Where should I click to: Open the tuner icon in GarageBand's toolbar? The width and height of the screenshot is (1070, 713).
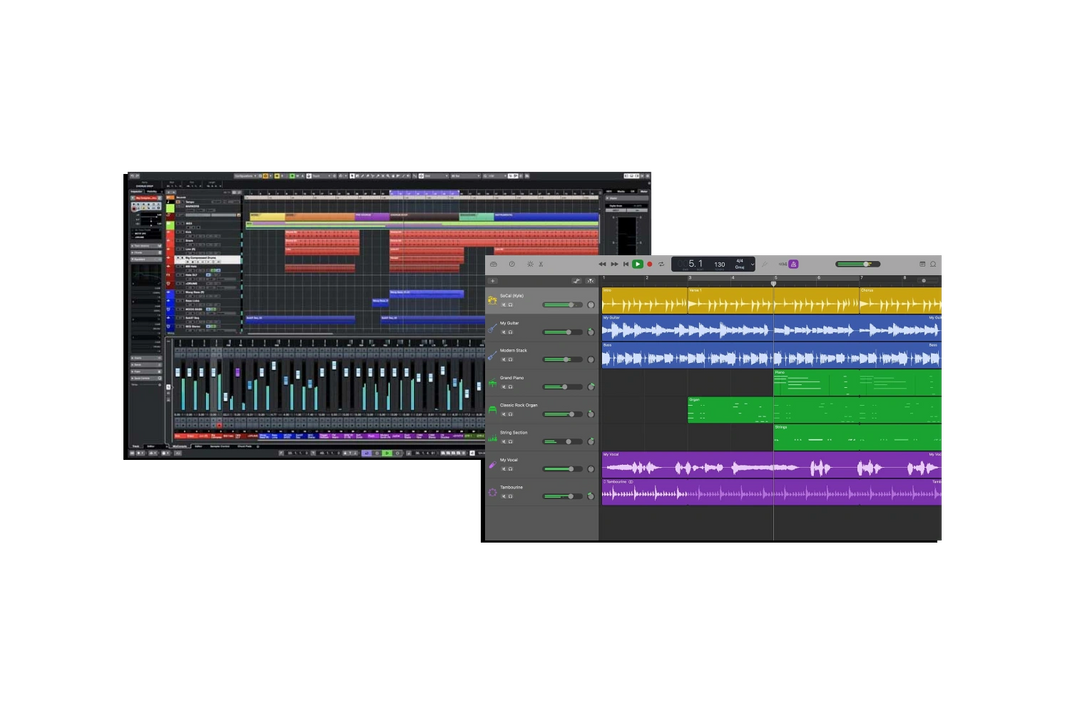coord(765,264)
